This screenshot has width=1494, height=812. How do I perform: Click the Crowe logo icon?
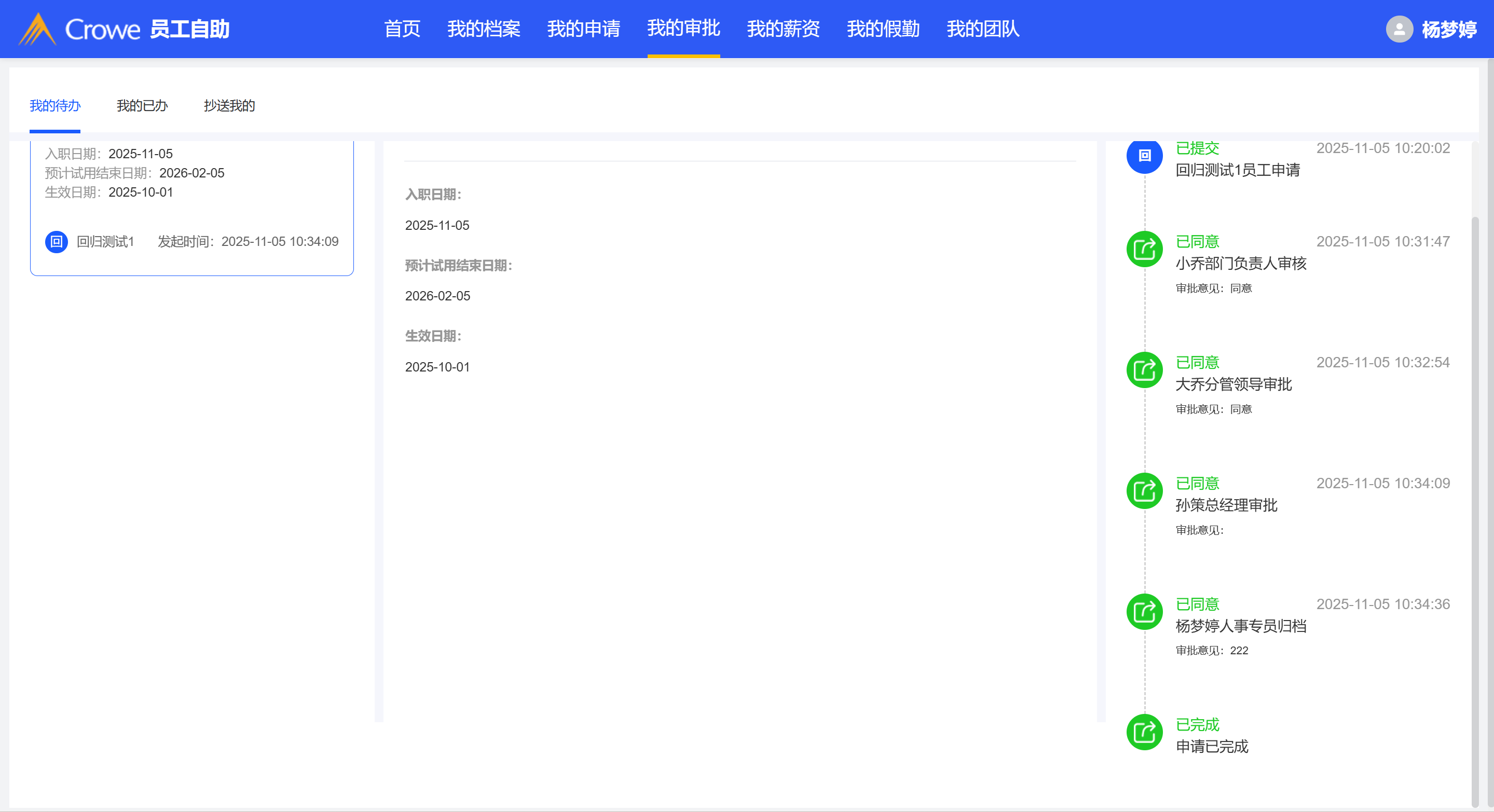(37, 29)
